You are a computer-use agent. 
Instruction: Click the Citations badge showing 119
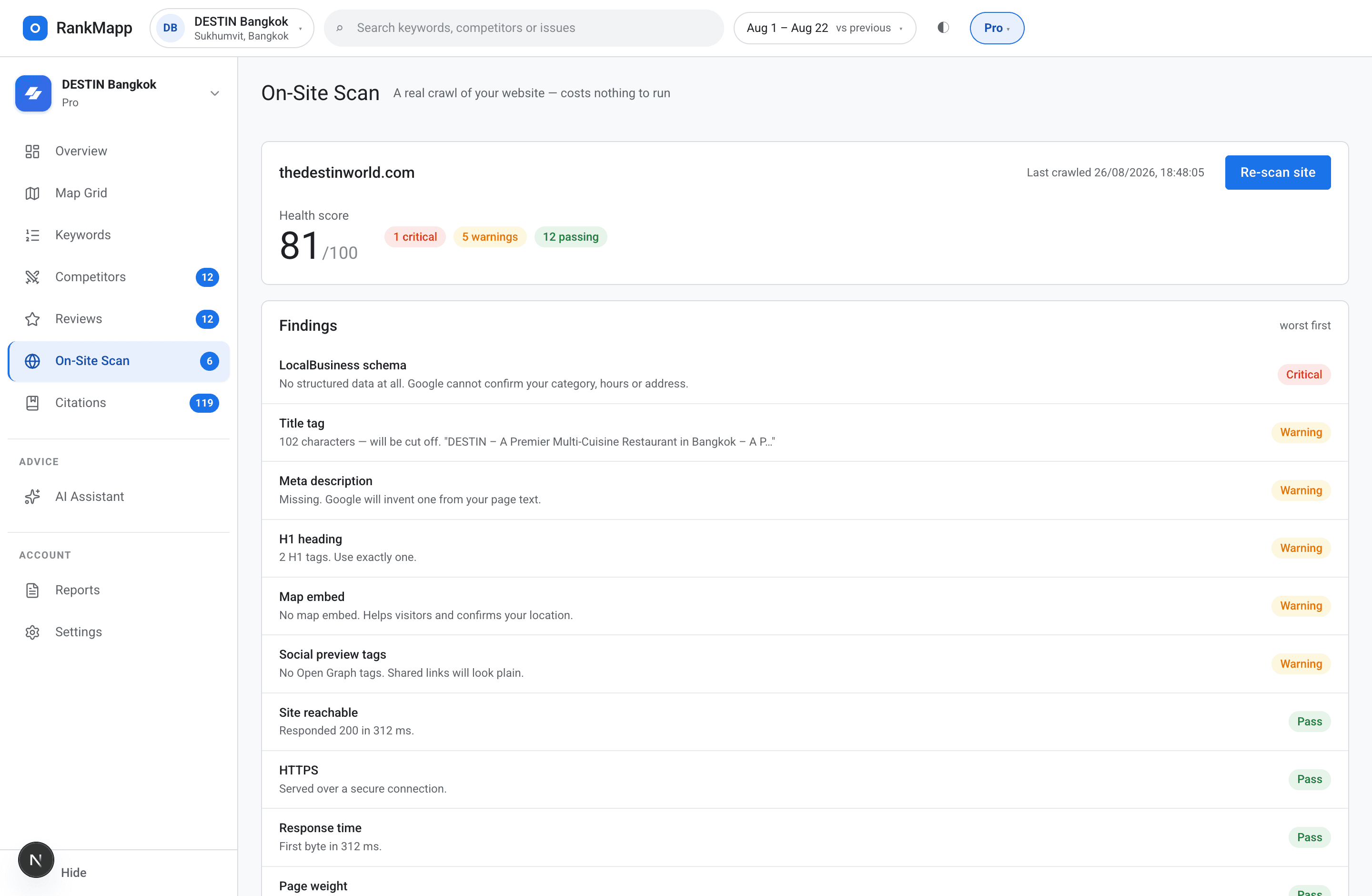(x=204, y=403)
